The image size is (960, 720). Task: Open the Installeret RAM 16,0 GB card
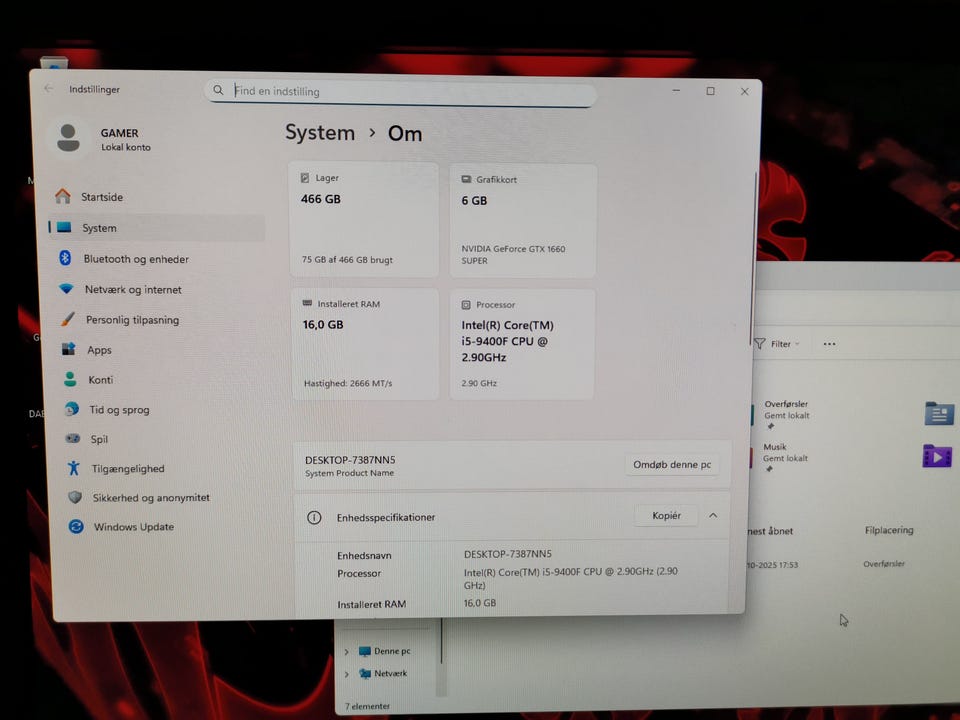[365, 344]
